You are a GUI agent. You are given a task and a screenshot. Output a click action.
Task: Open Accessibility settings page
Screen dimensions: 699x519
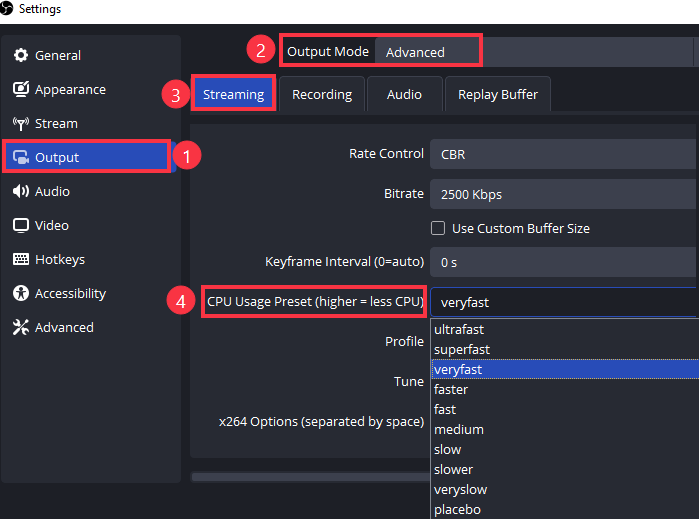[90, 293]
